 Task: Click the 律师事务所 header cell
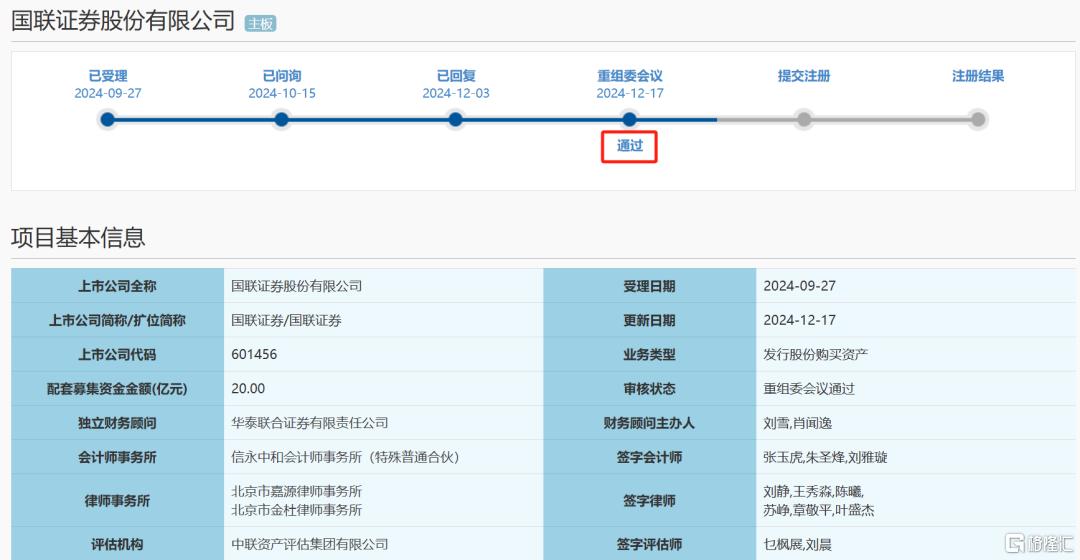[117, 501]
